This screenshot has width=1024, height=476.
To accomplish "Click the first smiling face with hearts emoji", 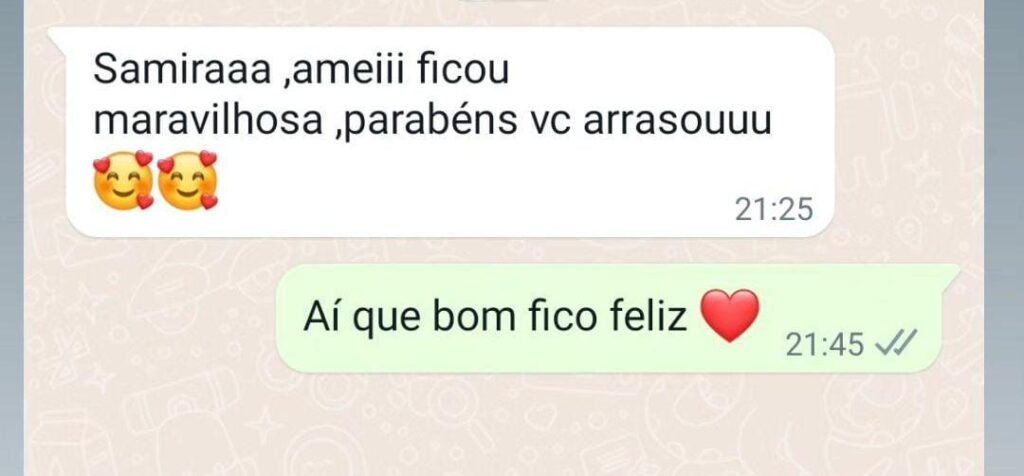I will click(x=123, y=180).
